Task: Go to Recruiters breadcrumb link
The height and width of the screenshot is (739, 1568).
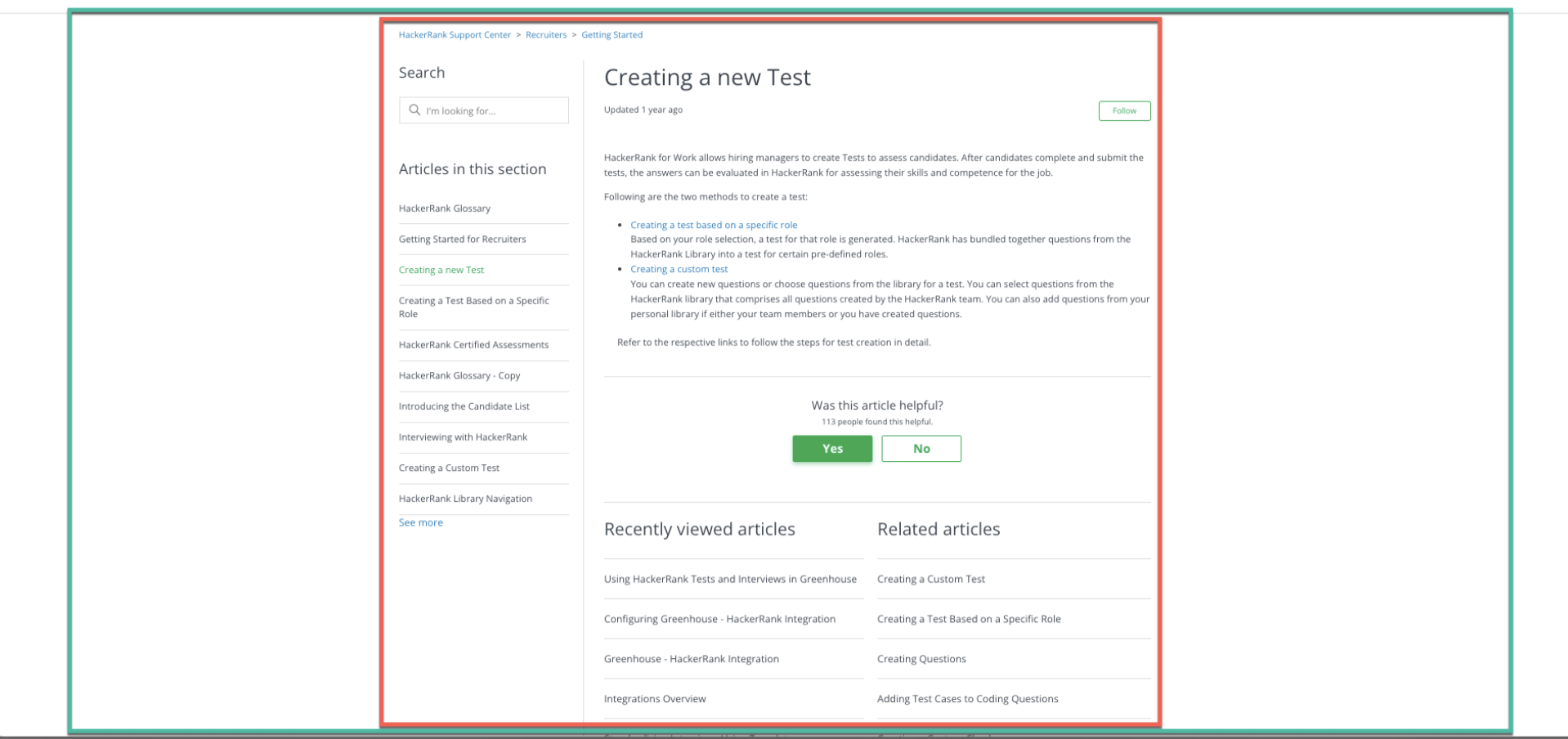Action: click(x=546, y=35)
